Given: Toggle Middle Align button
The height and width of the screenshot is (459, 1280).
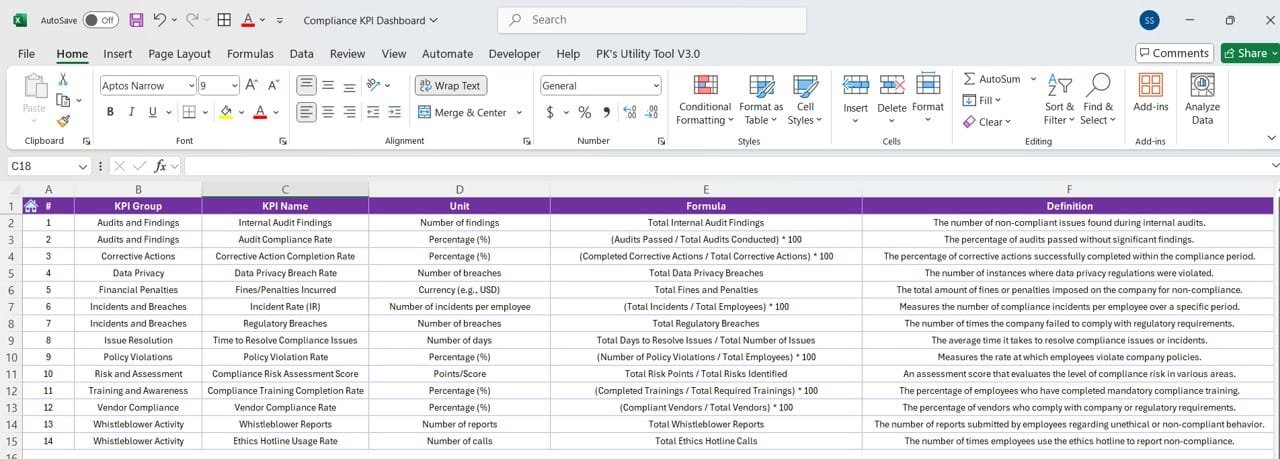Looking at the screenshot, I should point(328,85).
